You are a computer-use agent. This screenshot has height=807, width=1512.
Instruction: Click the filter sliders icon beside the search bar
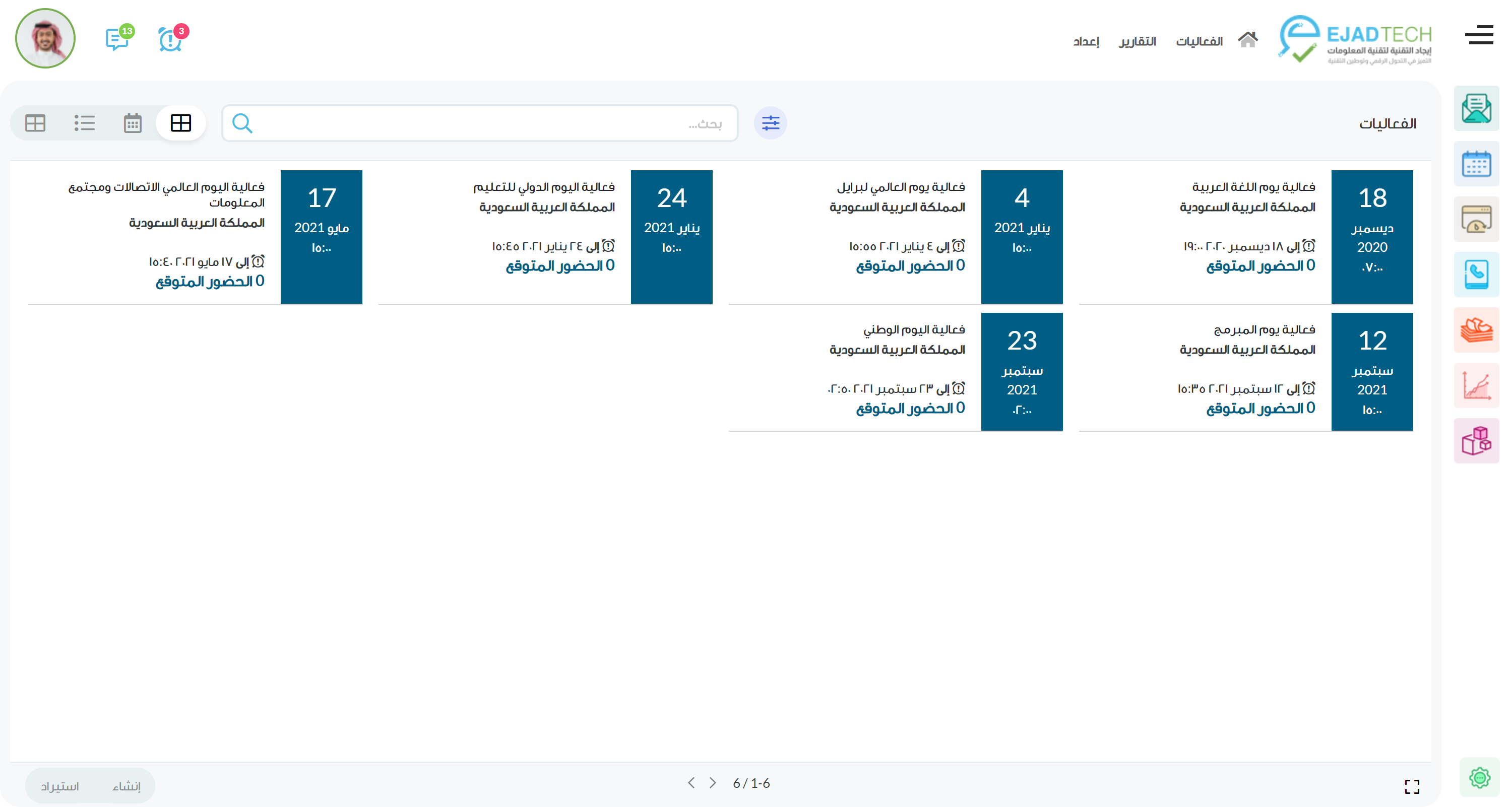click(x=771, y=123)
